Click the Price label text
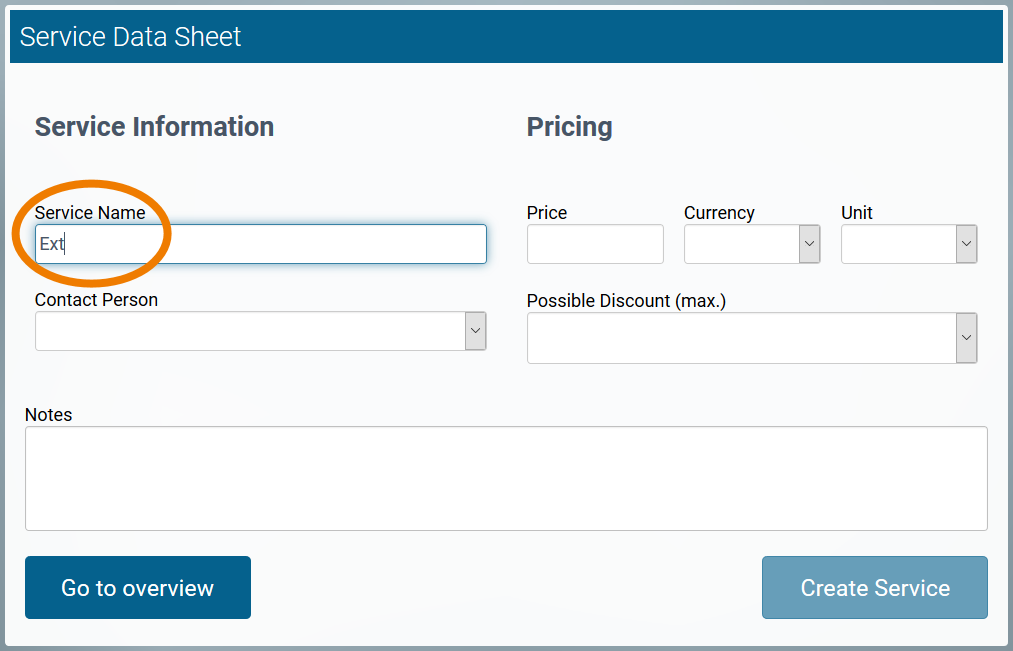The width and height of the screenshot is (1013, 651). 547,213
